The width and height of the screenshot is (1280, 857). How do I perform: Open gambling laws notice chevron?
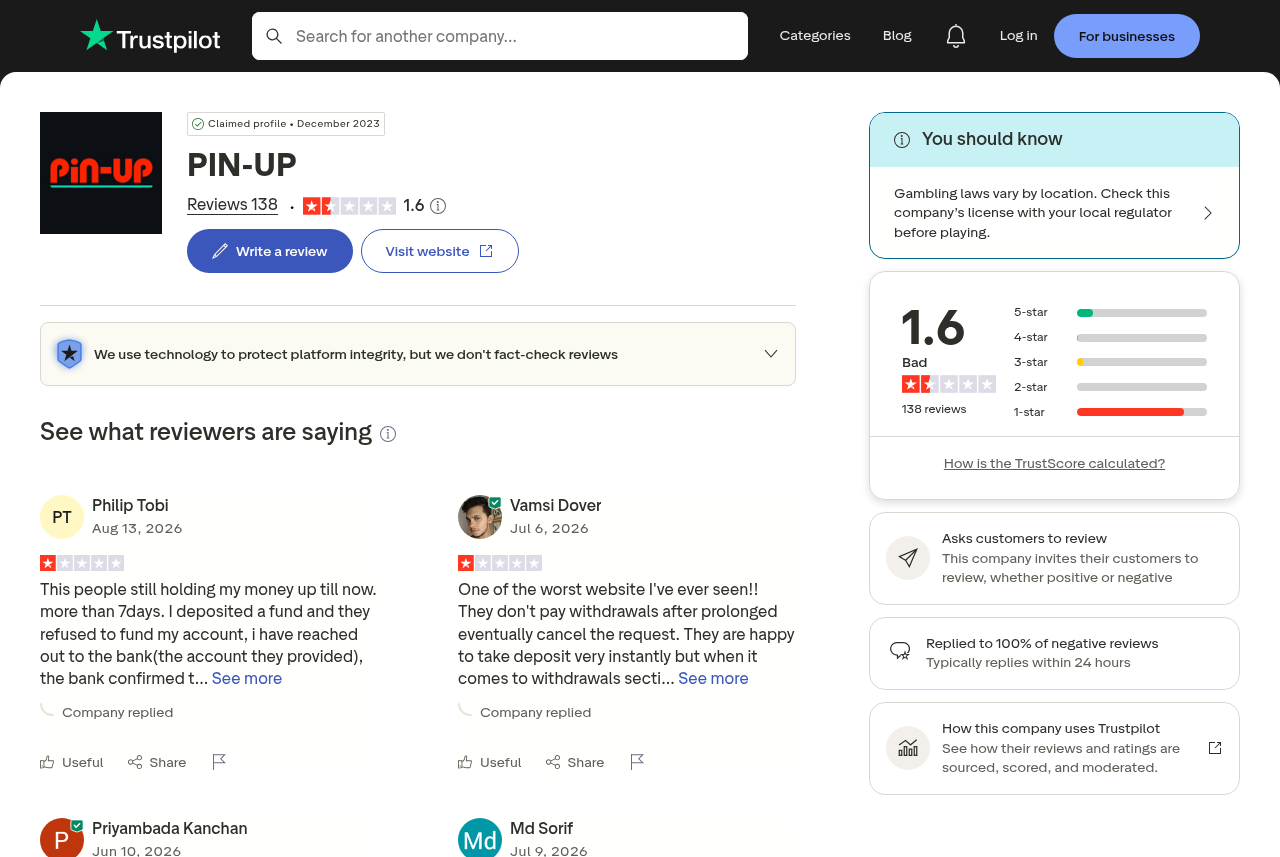[x=1208, y=213]
